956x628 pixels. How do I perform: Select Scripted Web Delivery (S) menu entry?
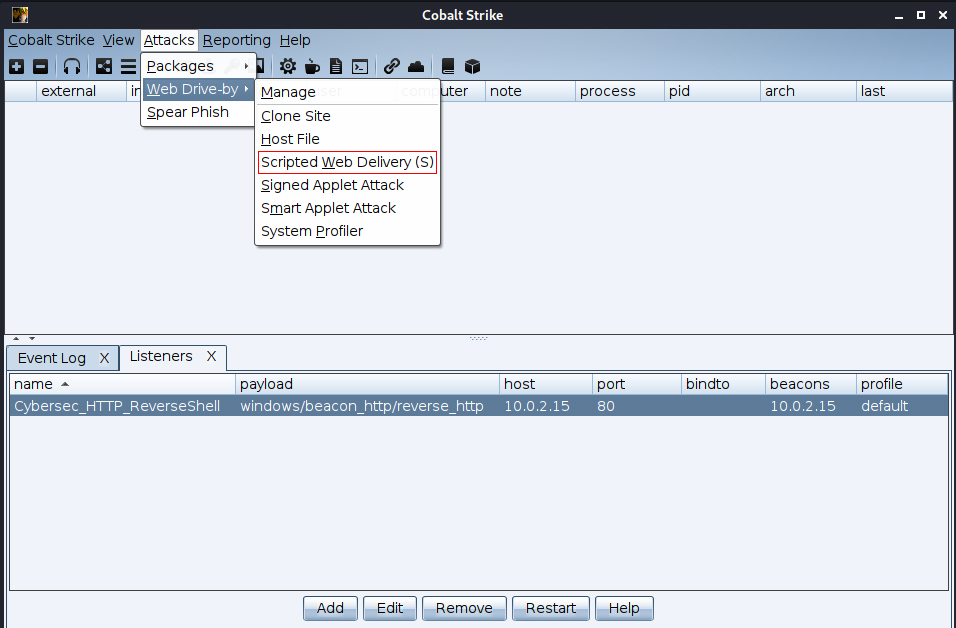(x=347, y=162)
